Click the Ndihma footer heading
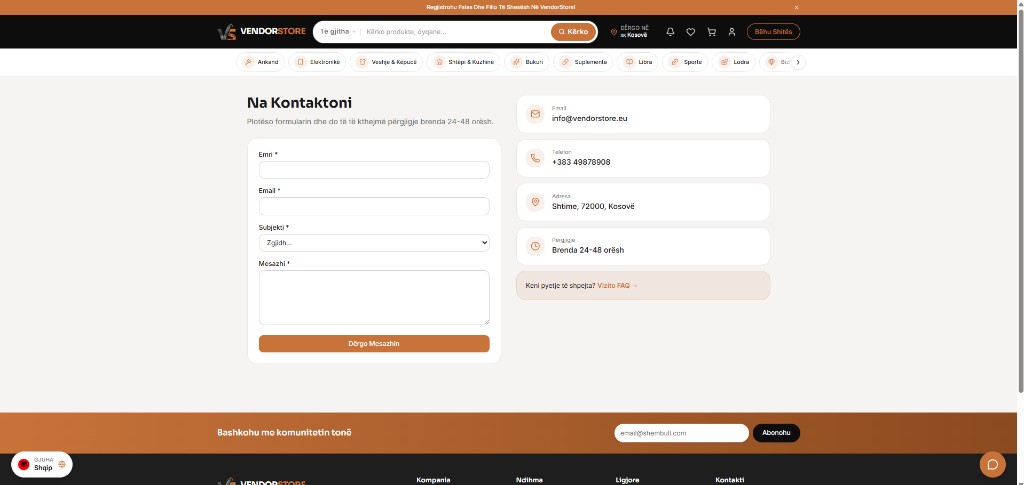 click(529, 480)
